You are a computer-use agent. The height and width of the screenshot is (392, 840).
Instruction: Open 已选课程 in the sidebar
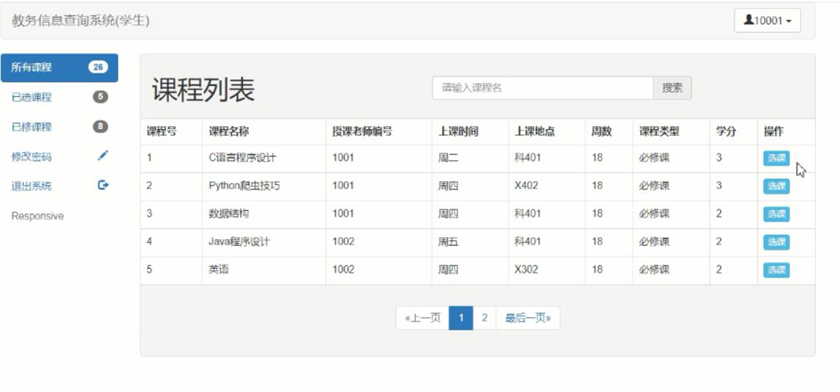click(x=59, y=97)
